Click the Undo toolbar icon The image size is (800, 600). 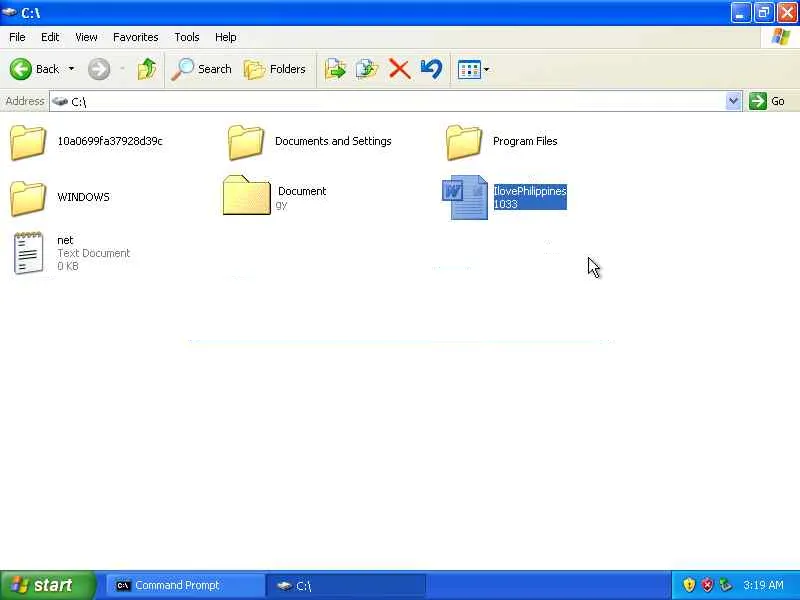click(431, 69)
